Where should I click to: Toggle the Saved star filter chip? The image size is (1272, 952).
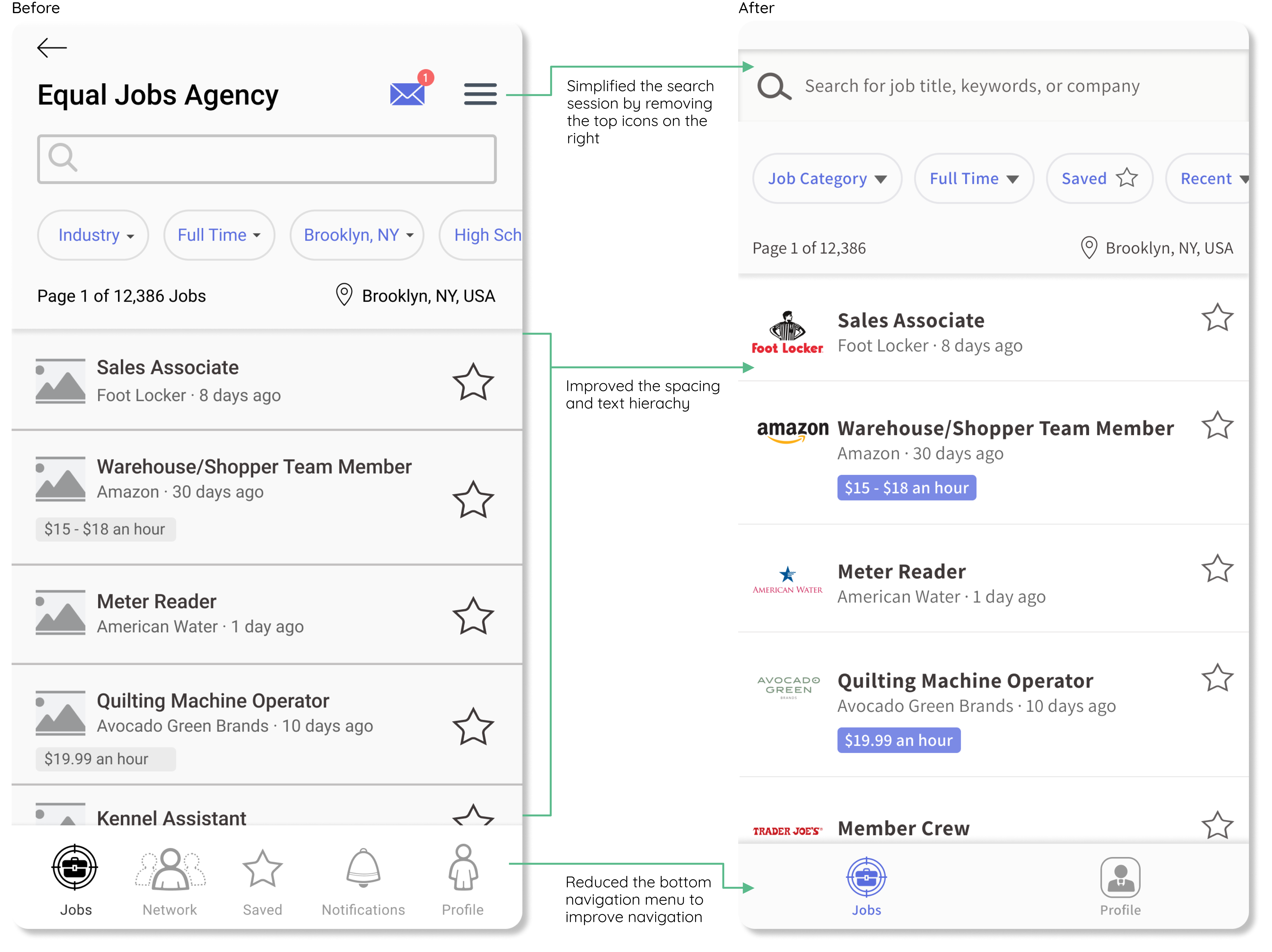point(1099,179)
